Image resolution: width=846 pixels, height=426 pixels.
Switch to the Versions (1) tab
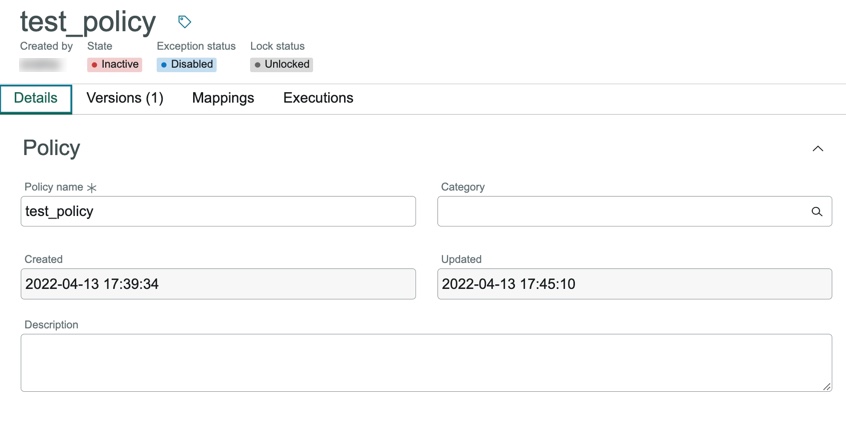pyautogui.click(x=125, y=98)
